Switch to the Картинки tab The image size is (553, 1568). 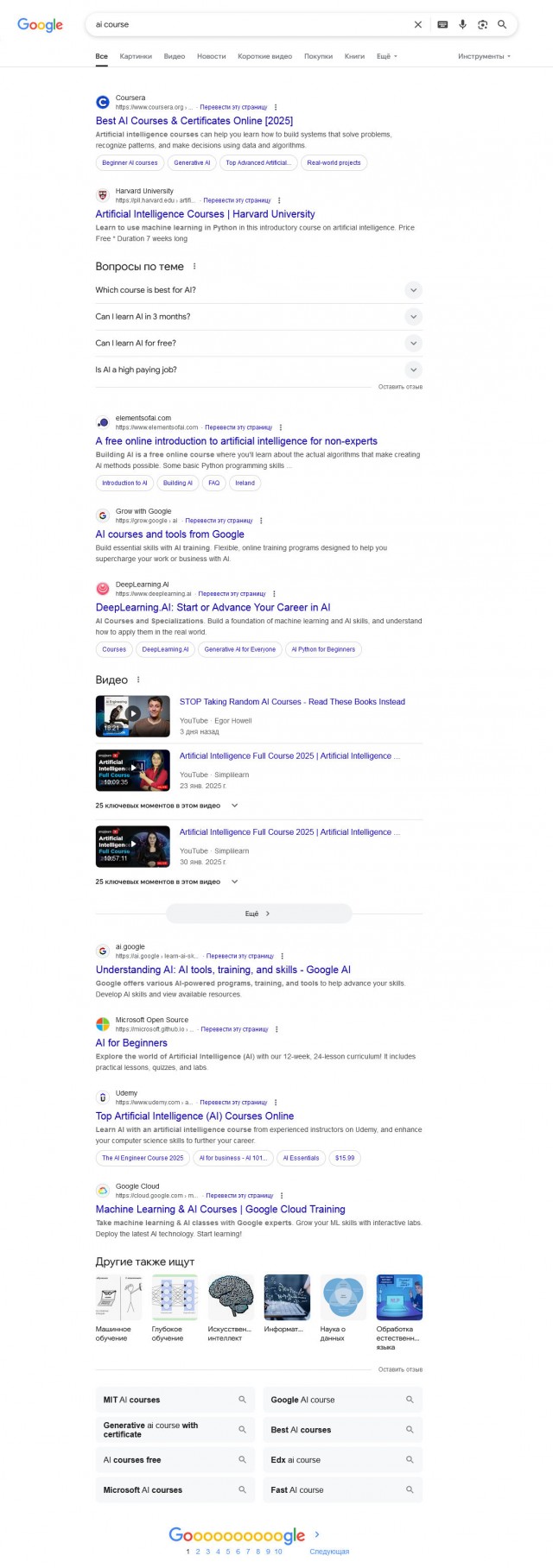pyautogui.click(x=136, y=56)
